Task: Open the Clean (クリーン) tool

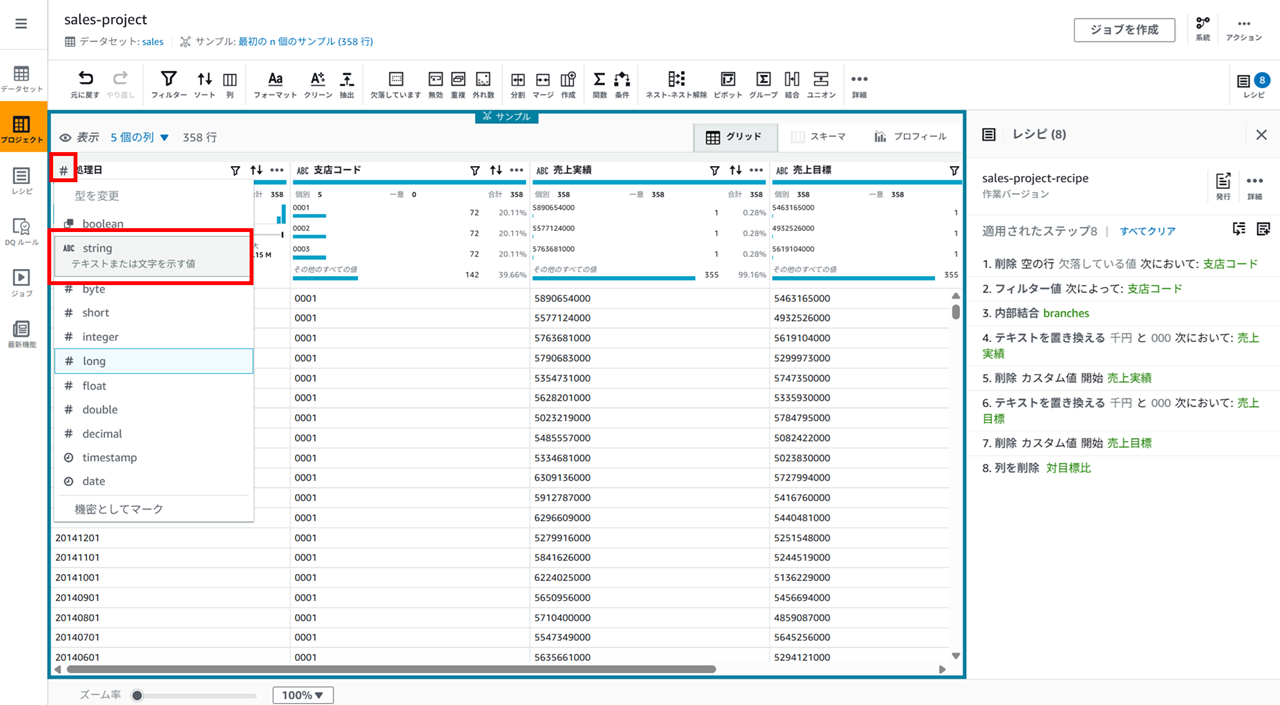Action: tap(318, 84)
